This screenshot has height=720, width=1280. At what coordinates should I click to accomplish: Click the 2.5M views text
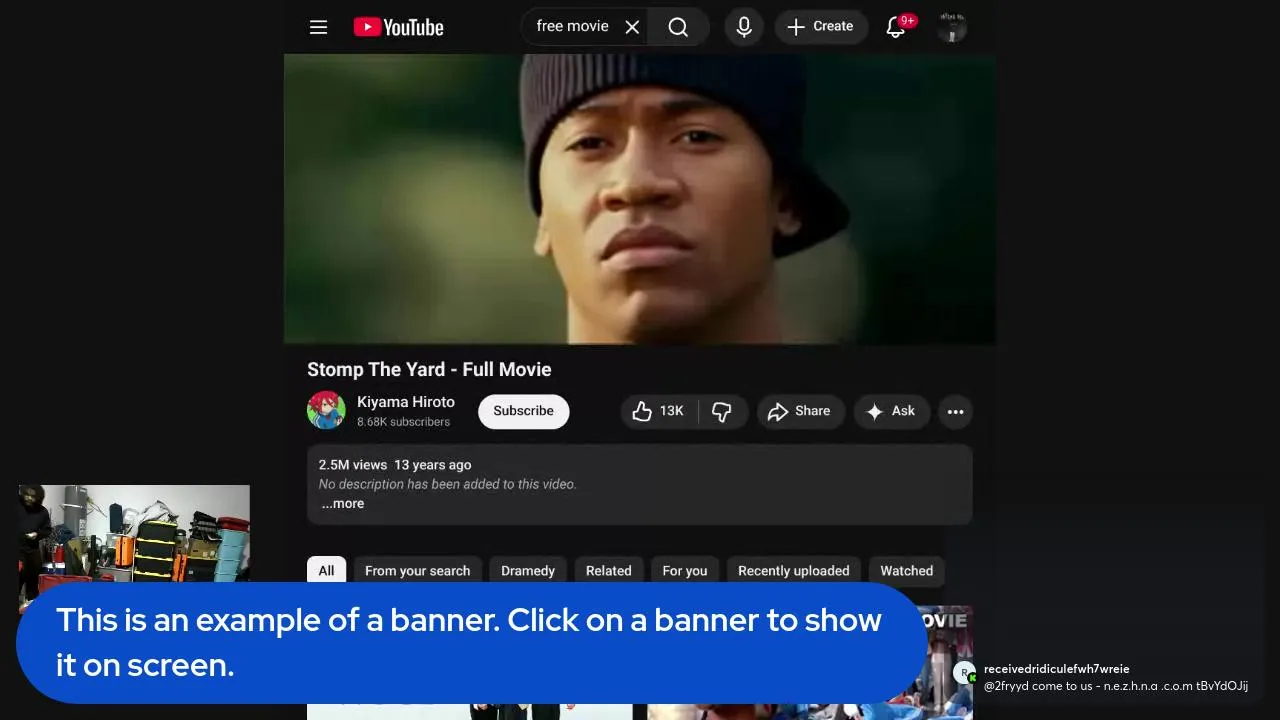click(x=352, y=464)
